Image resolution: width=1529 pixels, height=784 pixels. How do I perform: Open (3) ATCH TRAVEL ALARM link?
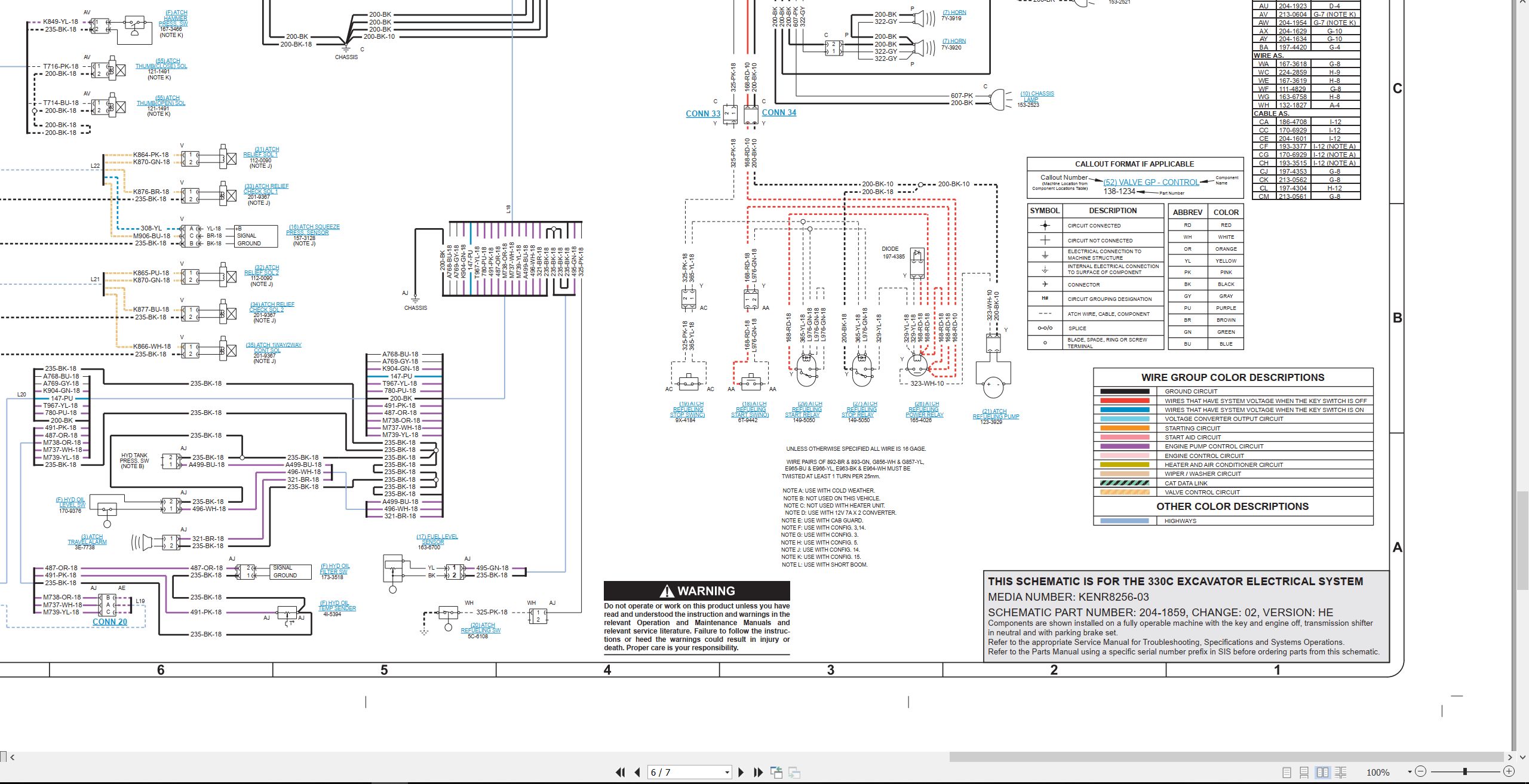[x=87, y=539]
